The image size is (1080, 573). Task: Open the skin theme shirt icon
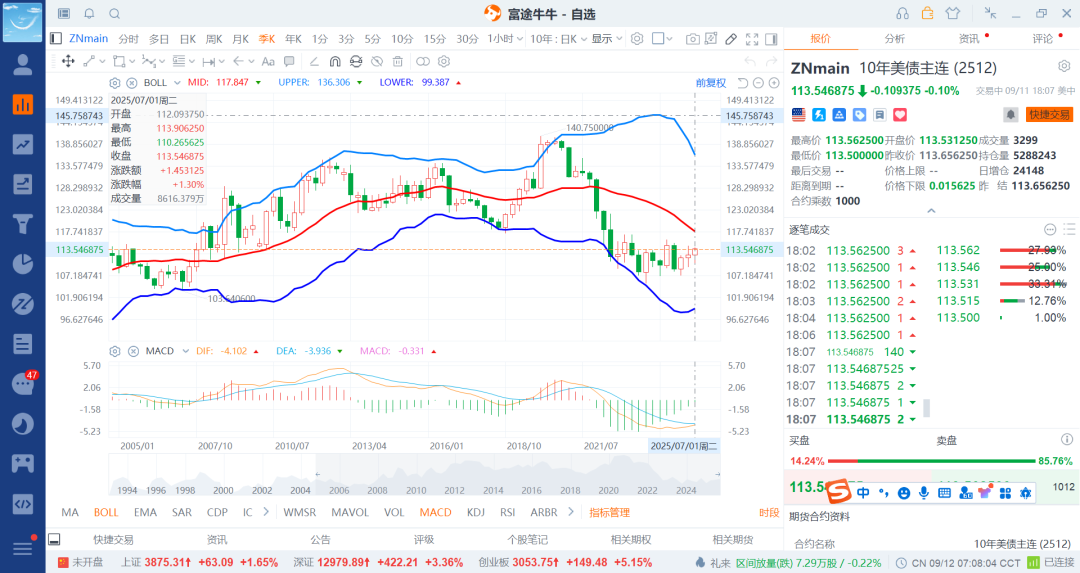tap(953, 13)
